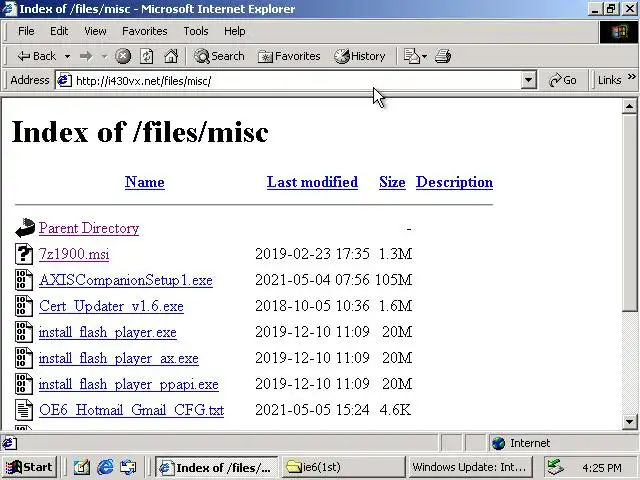Open the Help menu
This screenshot has width=640, height=480.
[235, 31]
